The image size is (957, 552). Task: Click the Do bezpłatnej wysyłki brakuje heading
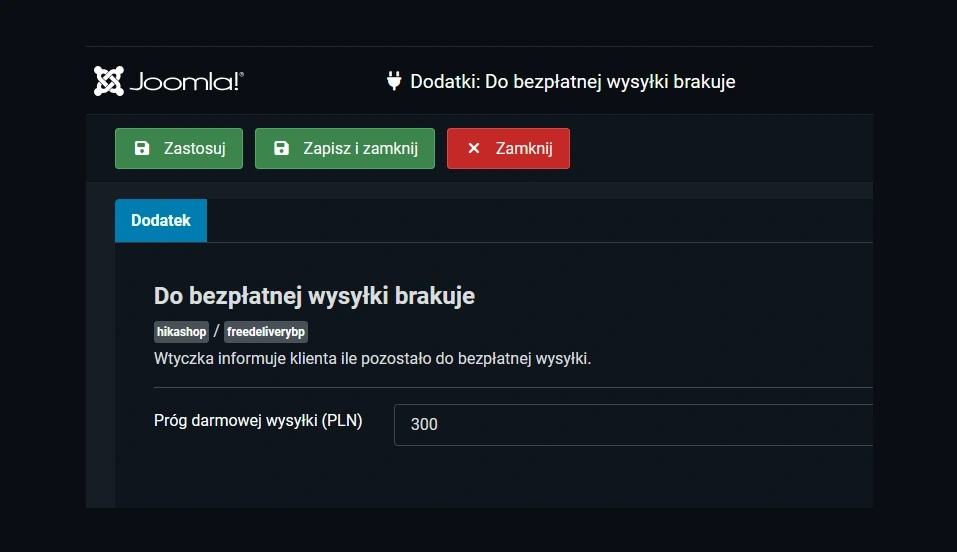[314, 296]
